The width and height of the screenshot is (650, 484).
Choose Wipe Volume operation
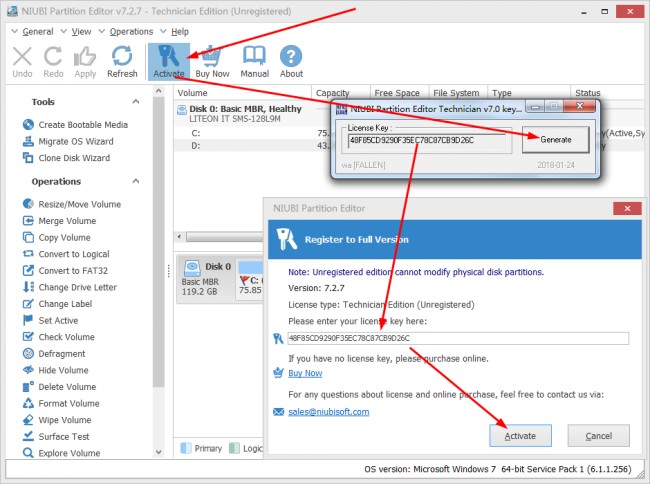(57, 420)
